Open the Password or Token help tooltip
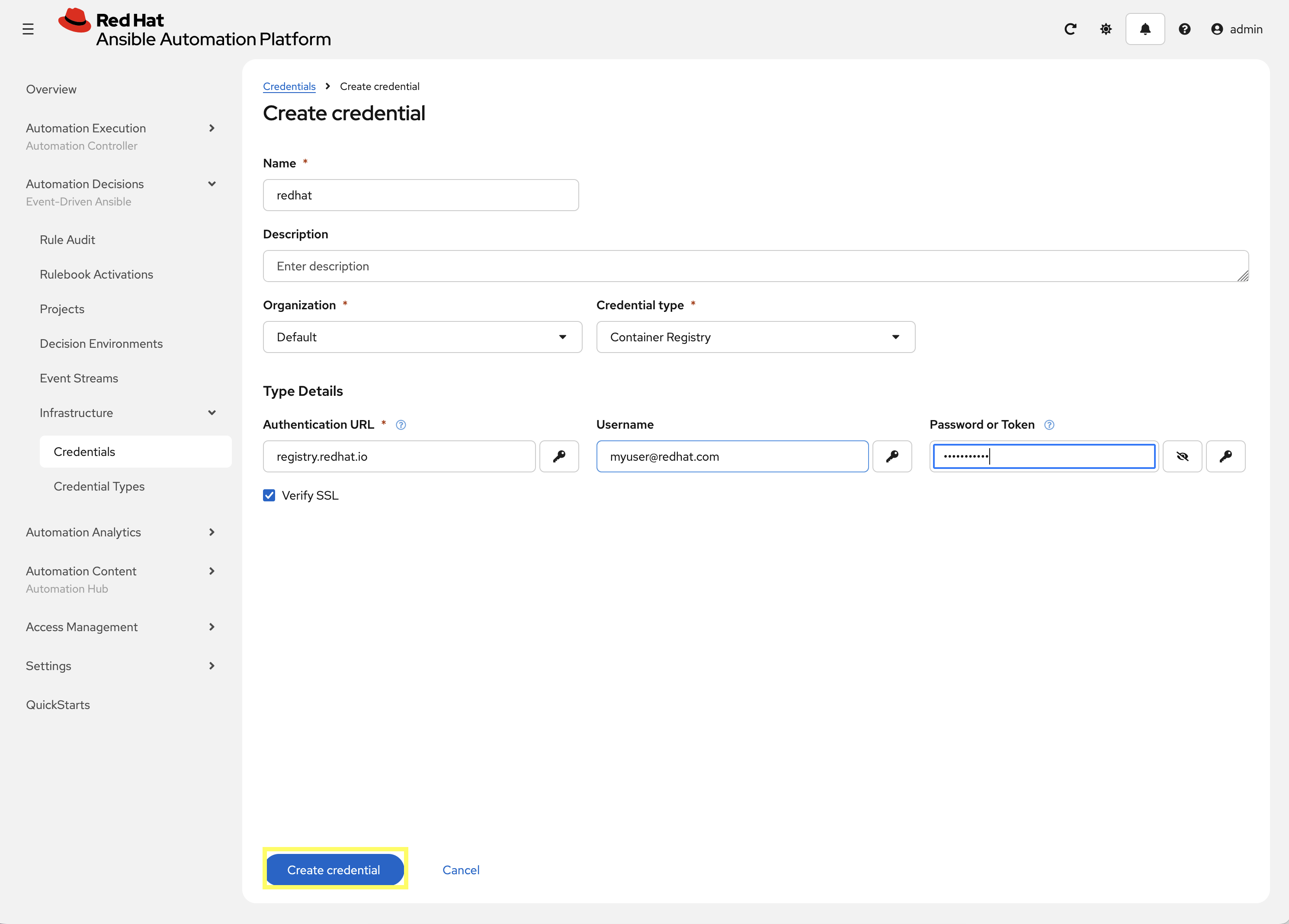 click(x=1049, y=424)
